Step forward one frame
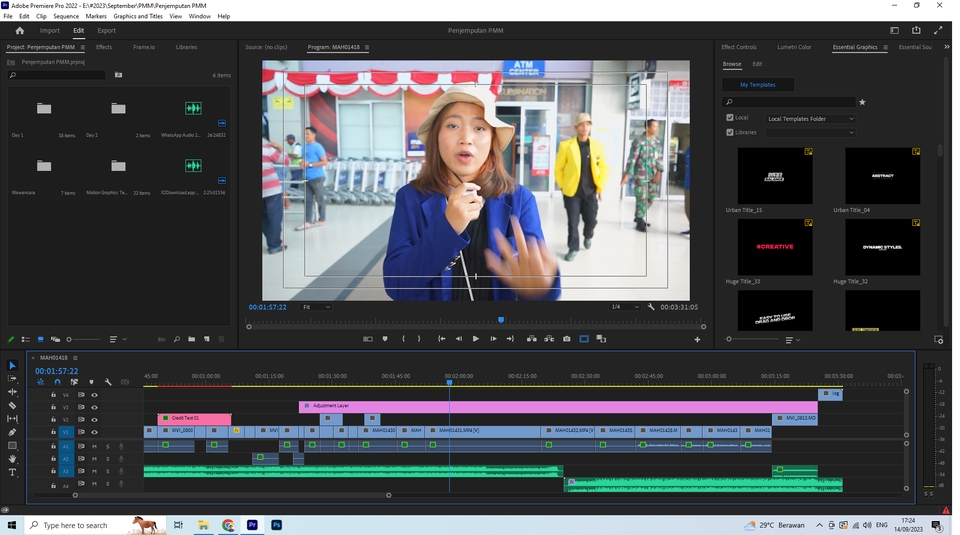 [493, 339]
